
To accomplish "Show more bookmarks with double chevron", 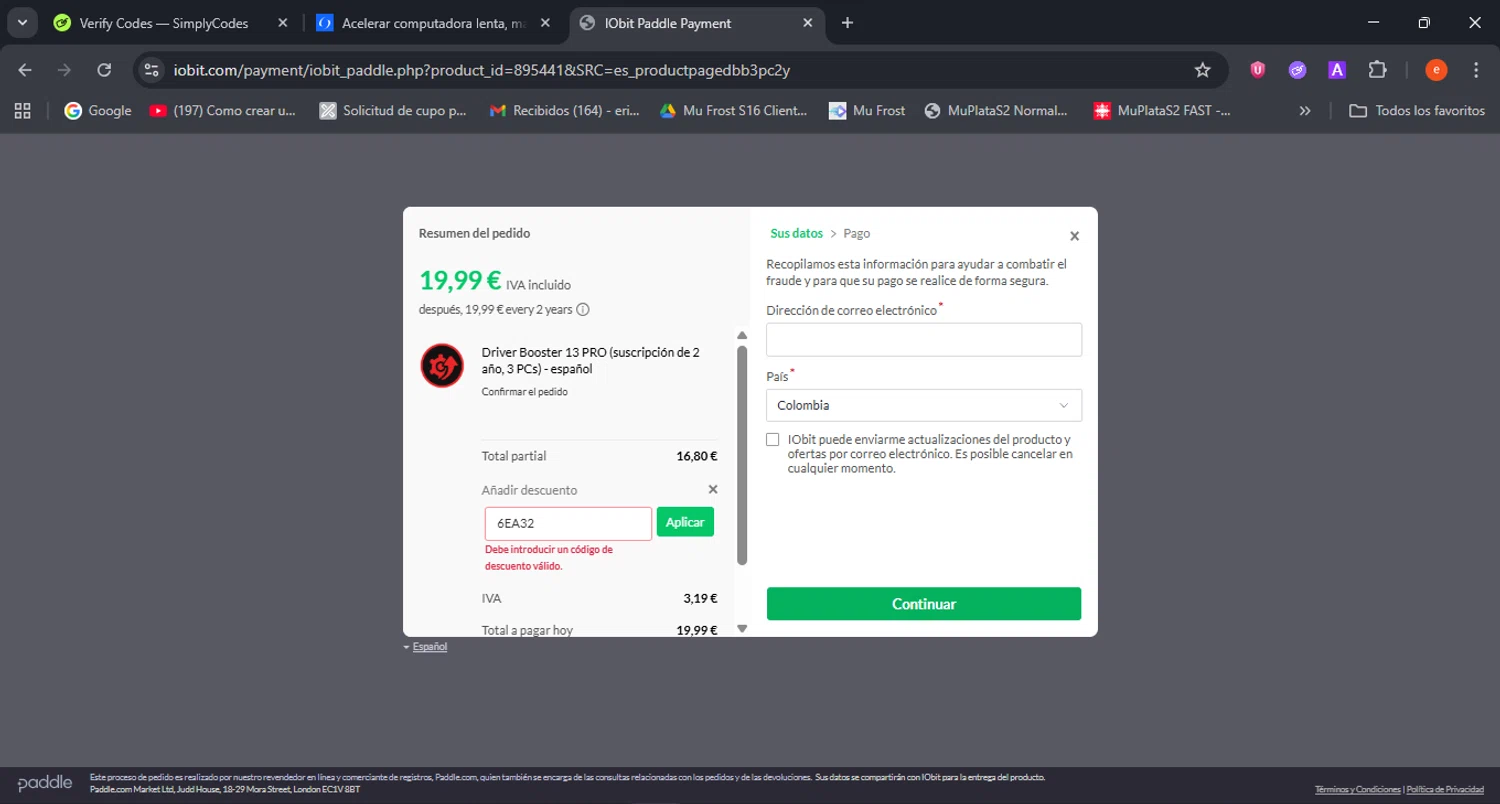I will (1304, 111).
